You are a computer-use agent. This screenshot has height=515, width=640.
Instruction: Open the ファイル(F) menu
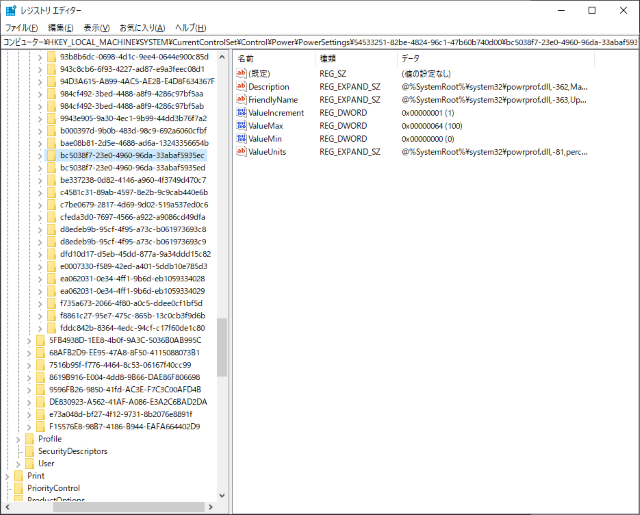click(21, 27)
